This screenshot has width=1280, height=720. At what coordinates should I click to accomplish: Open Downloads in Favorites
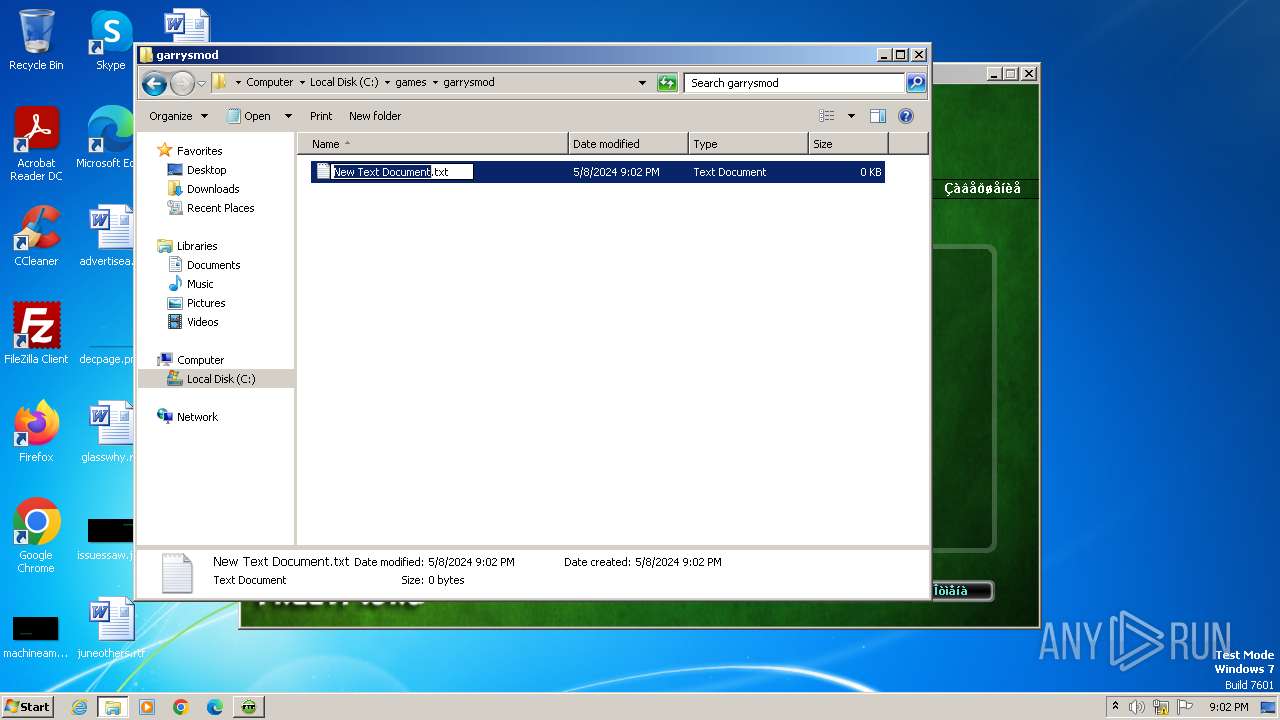pyautogui.click(x=213, y=189)
